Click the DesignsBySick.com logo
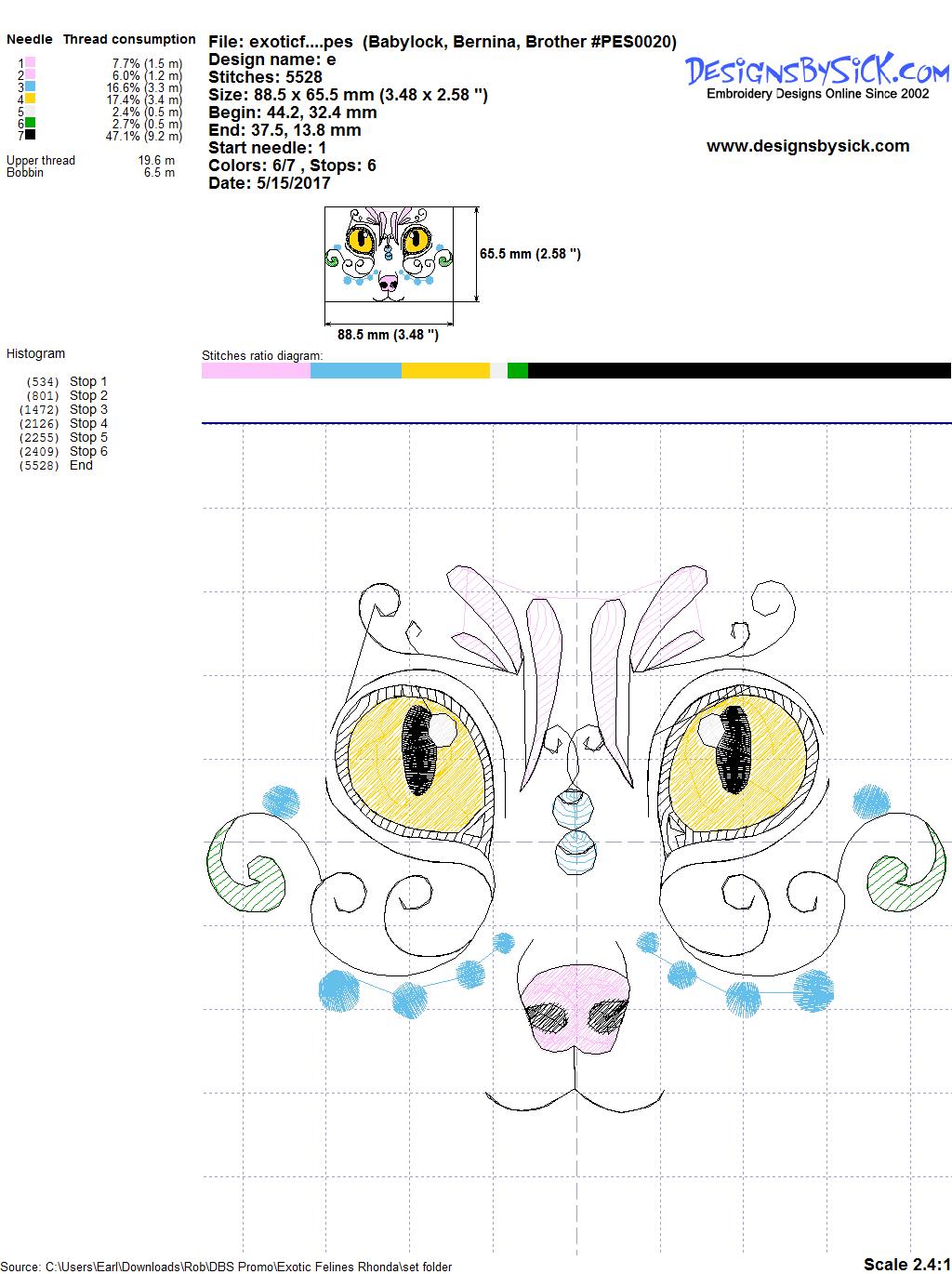952x1274 pixels. click(817, 71)
